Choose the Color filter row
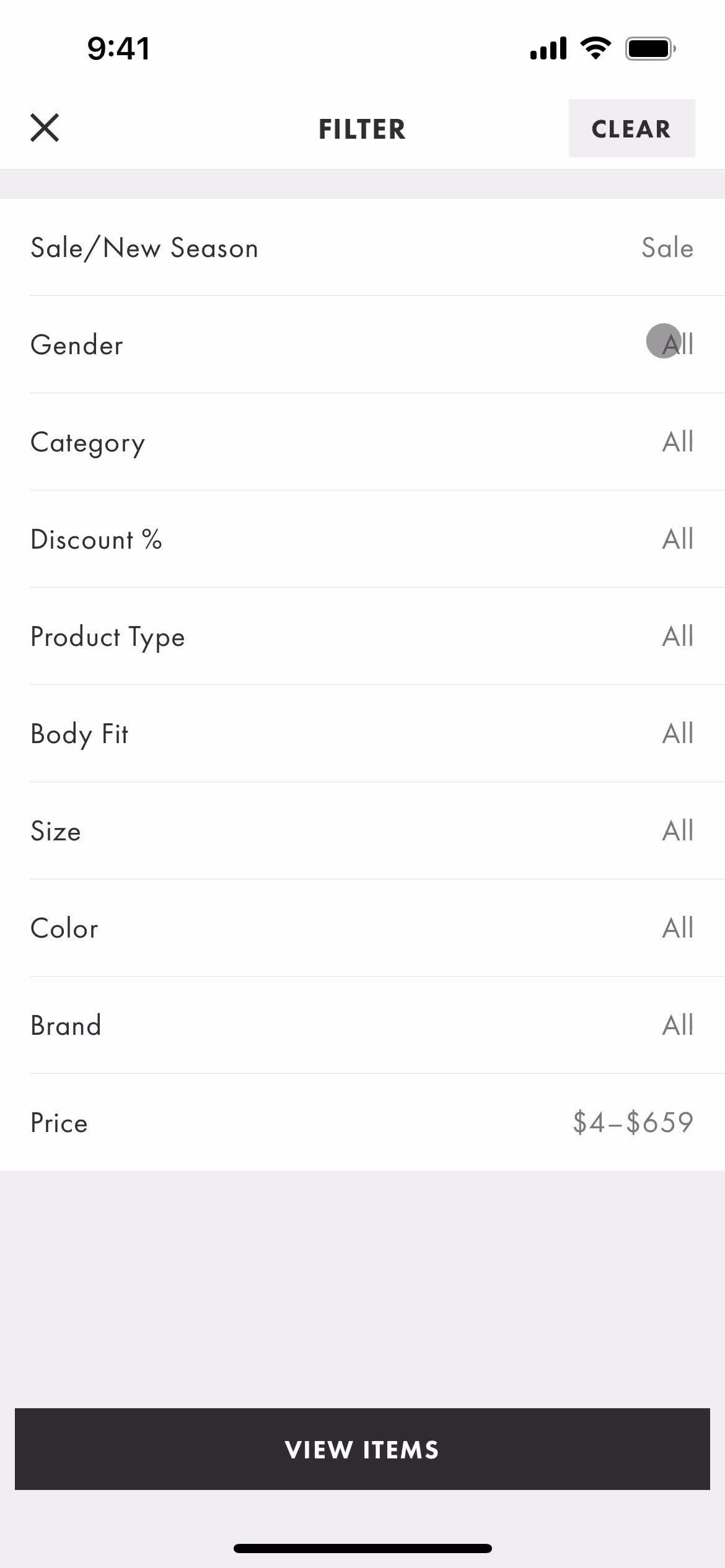 click(x=362, y=928)
